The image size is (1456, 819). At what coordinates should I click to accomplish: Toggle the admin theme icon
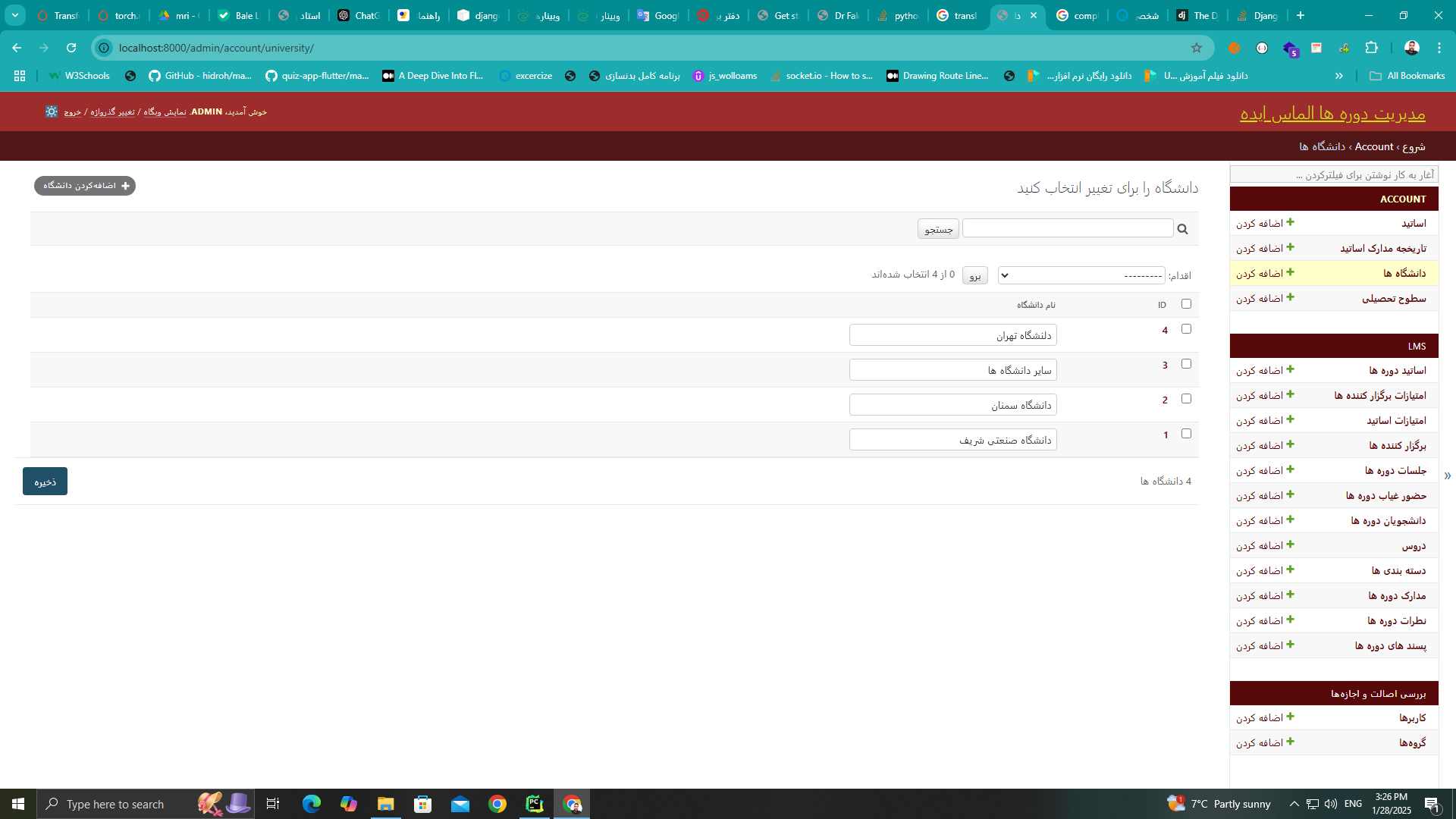click(52, 111)
